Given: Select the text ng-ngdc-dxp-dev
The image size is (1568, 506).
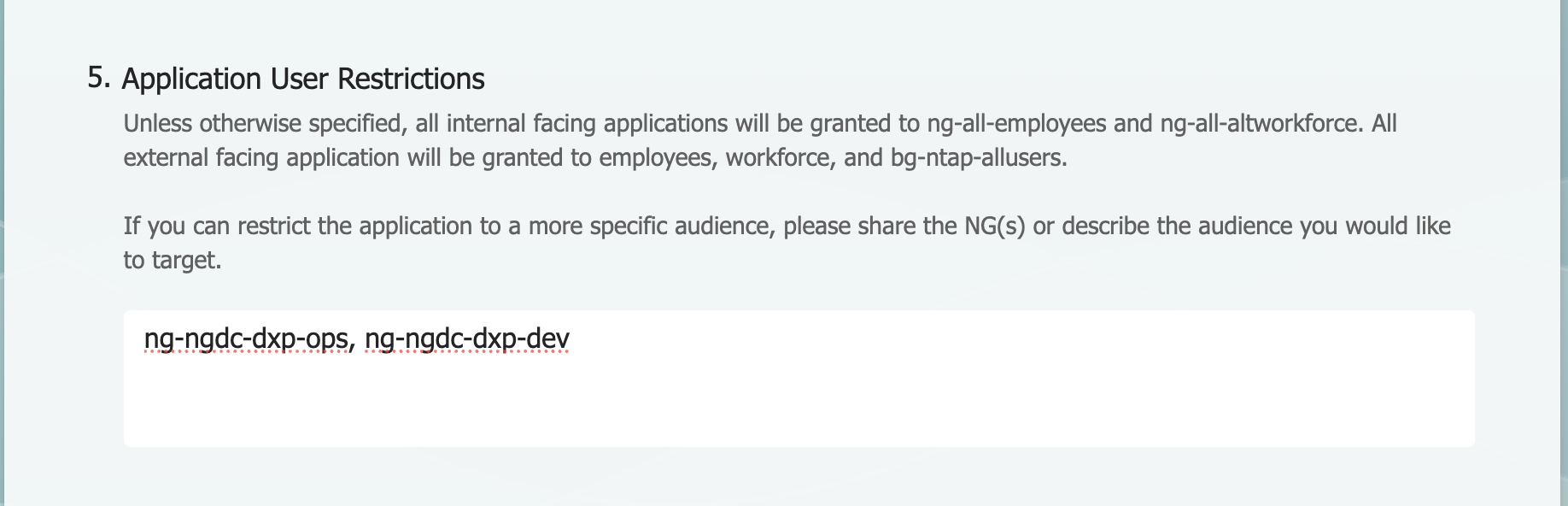Looking at the screenshot, I should [467, 338].
